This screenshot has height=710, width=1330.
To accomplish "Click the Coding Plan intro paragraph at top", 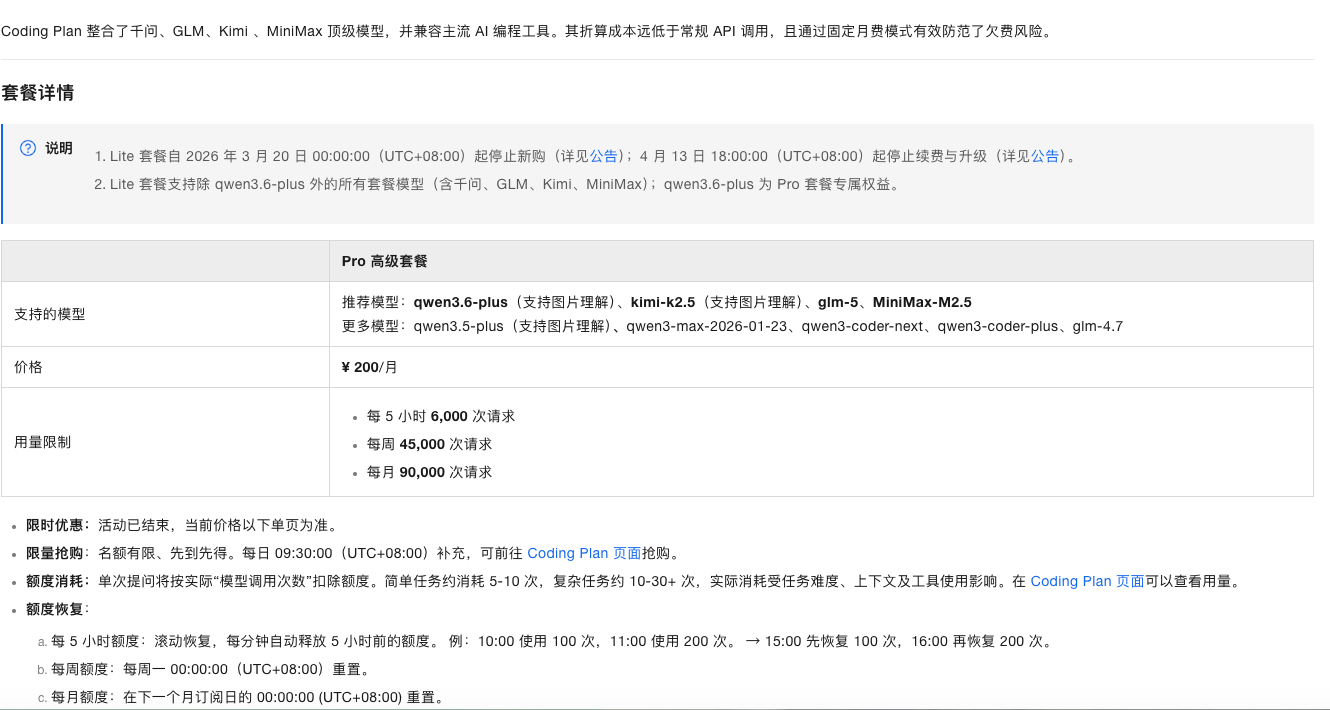I will click(x=527, y=31).
